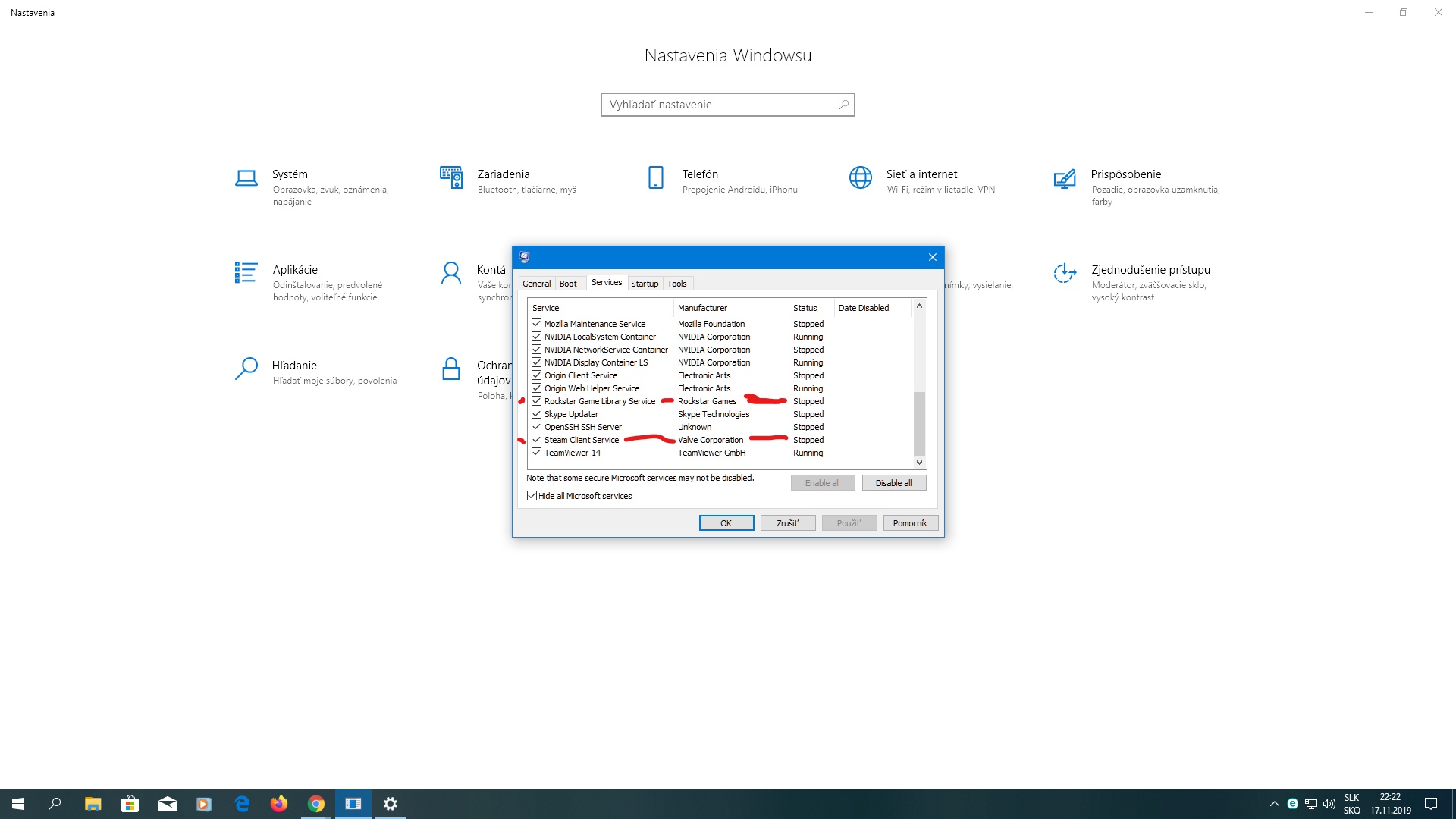
Task: Open the Systém settings icon
Action: pyautogui.click(x=246, y=178)
